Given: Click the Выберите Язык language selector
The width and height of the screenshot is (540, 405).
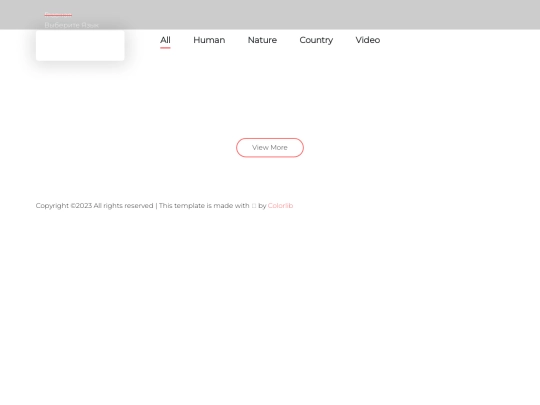Looking at the screenshot, I should 72,25.
